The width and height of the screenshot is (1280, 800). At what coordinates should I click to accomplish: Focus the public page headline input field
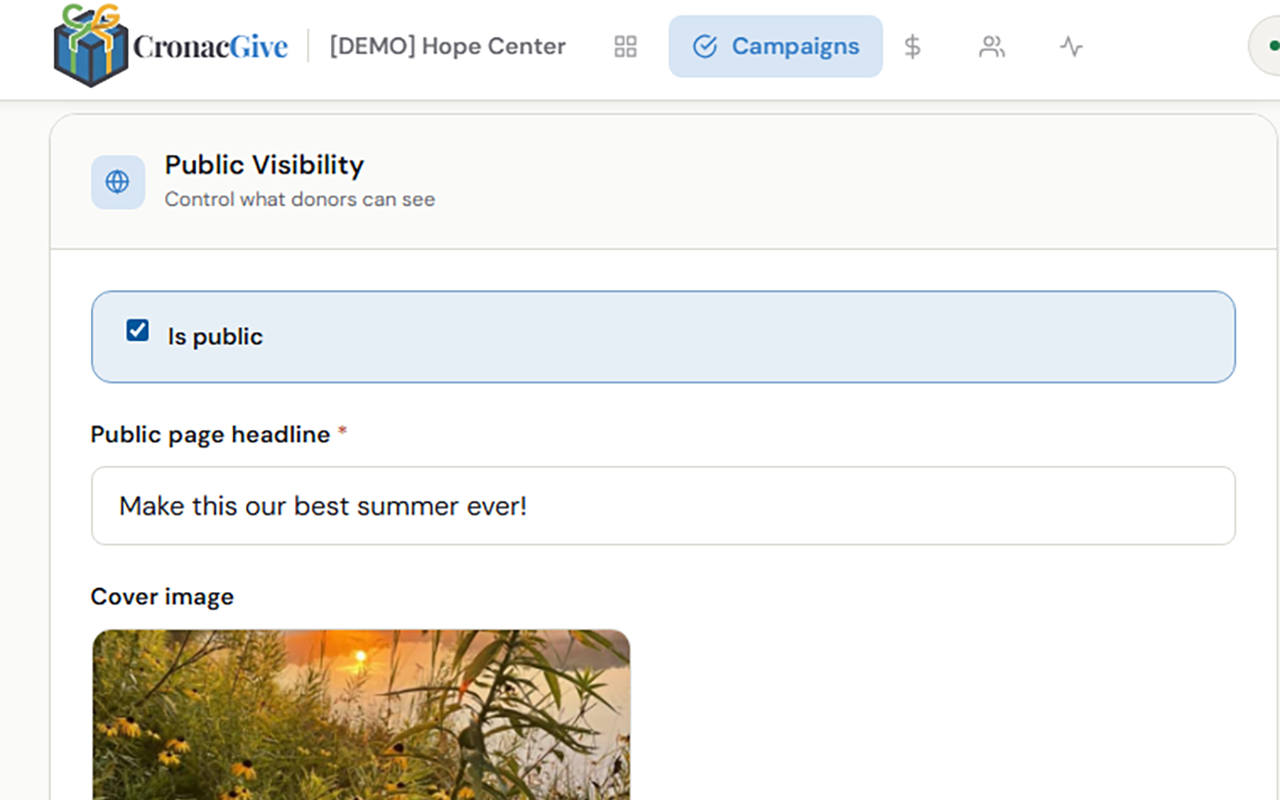(663, 505)
